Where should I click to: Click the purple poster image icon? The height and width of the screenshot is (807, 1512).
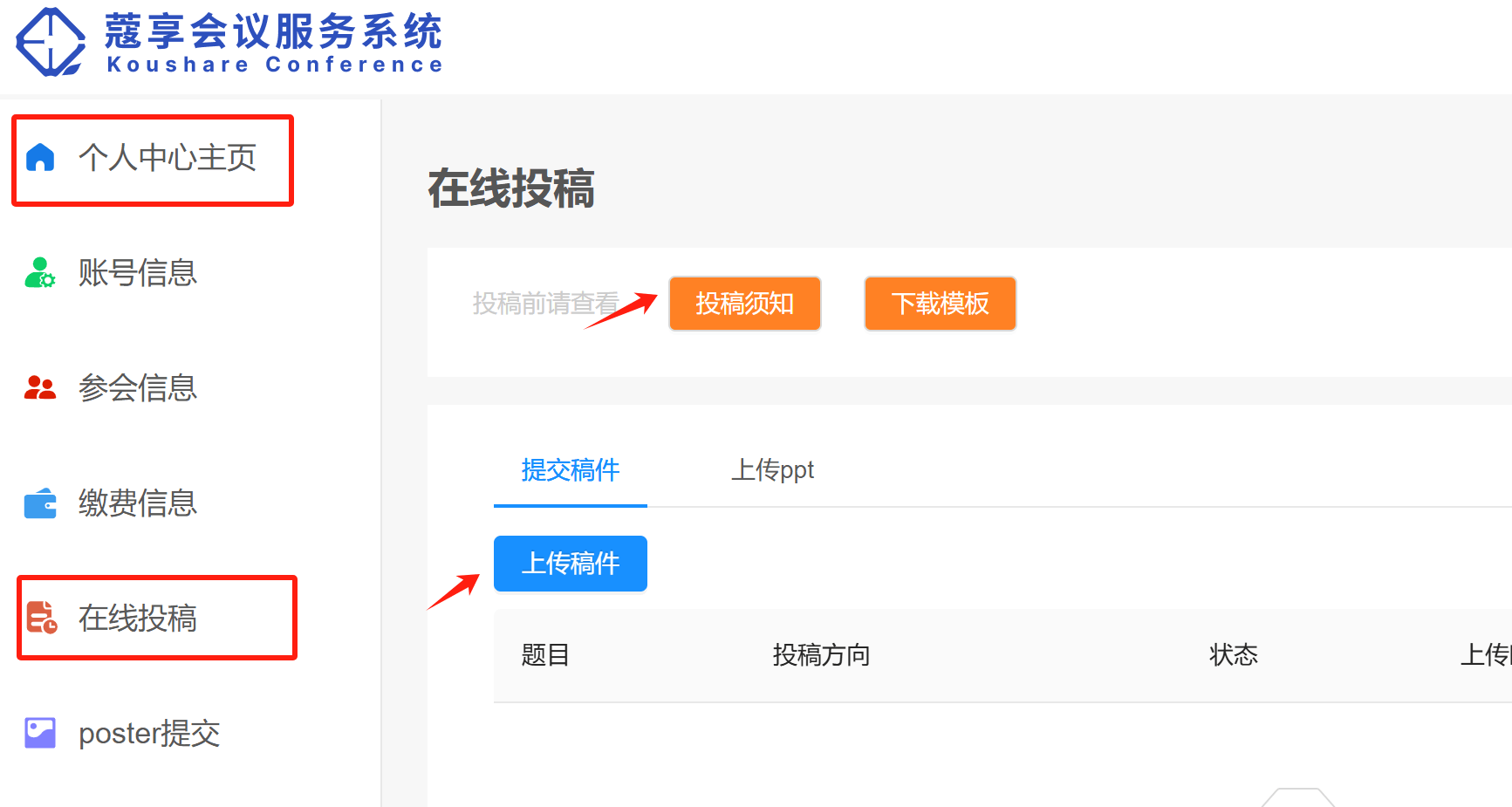click(x=40, y=733)
